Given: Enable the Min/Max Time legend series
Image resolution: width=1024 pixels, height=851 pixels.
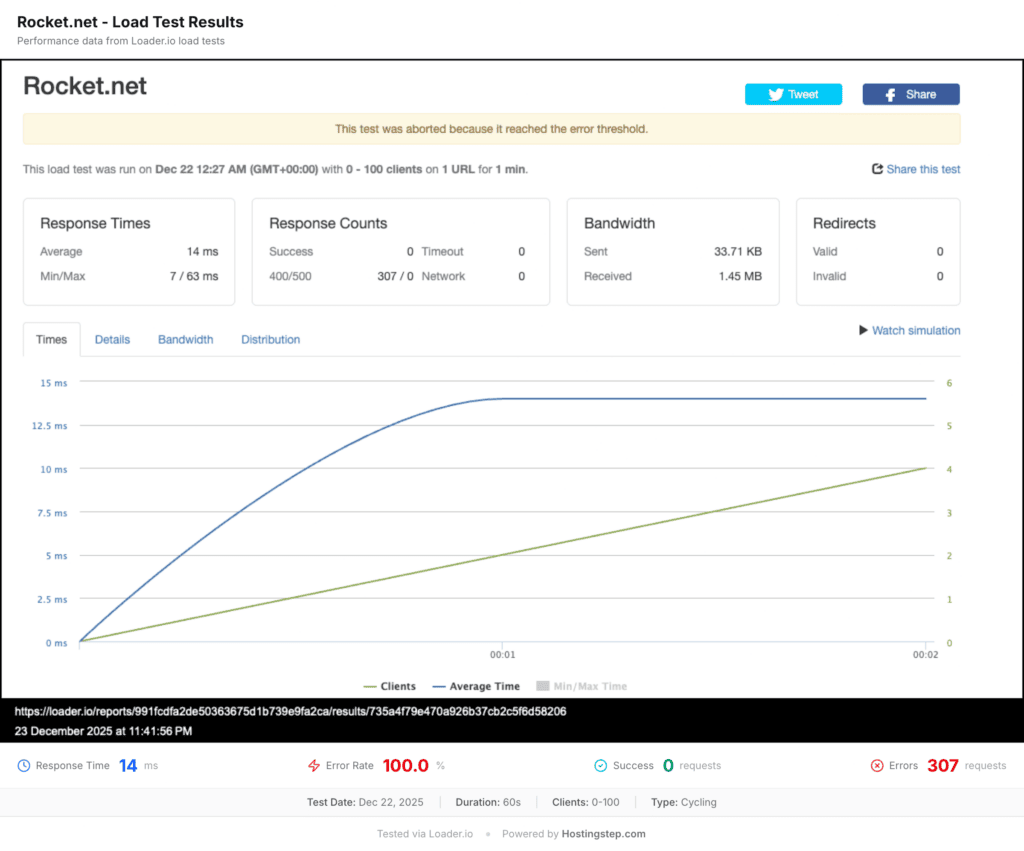Looking at the screenshot, I should [x=581, y=686].
